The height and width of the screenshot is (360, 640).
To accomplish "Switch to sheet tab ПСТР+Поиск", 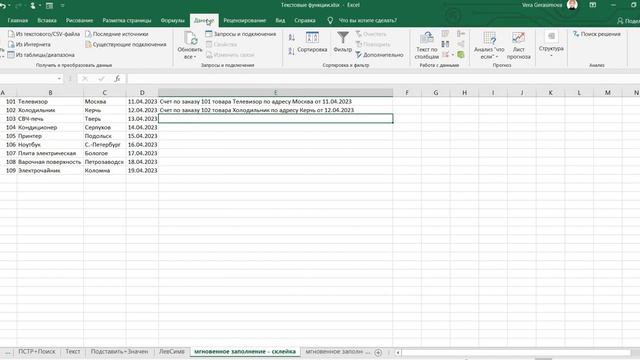I will click(x=37, y=351).
